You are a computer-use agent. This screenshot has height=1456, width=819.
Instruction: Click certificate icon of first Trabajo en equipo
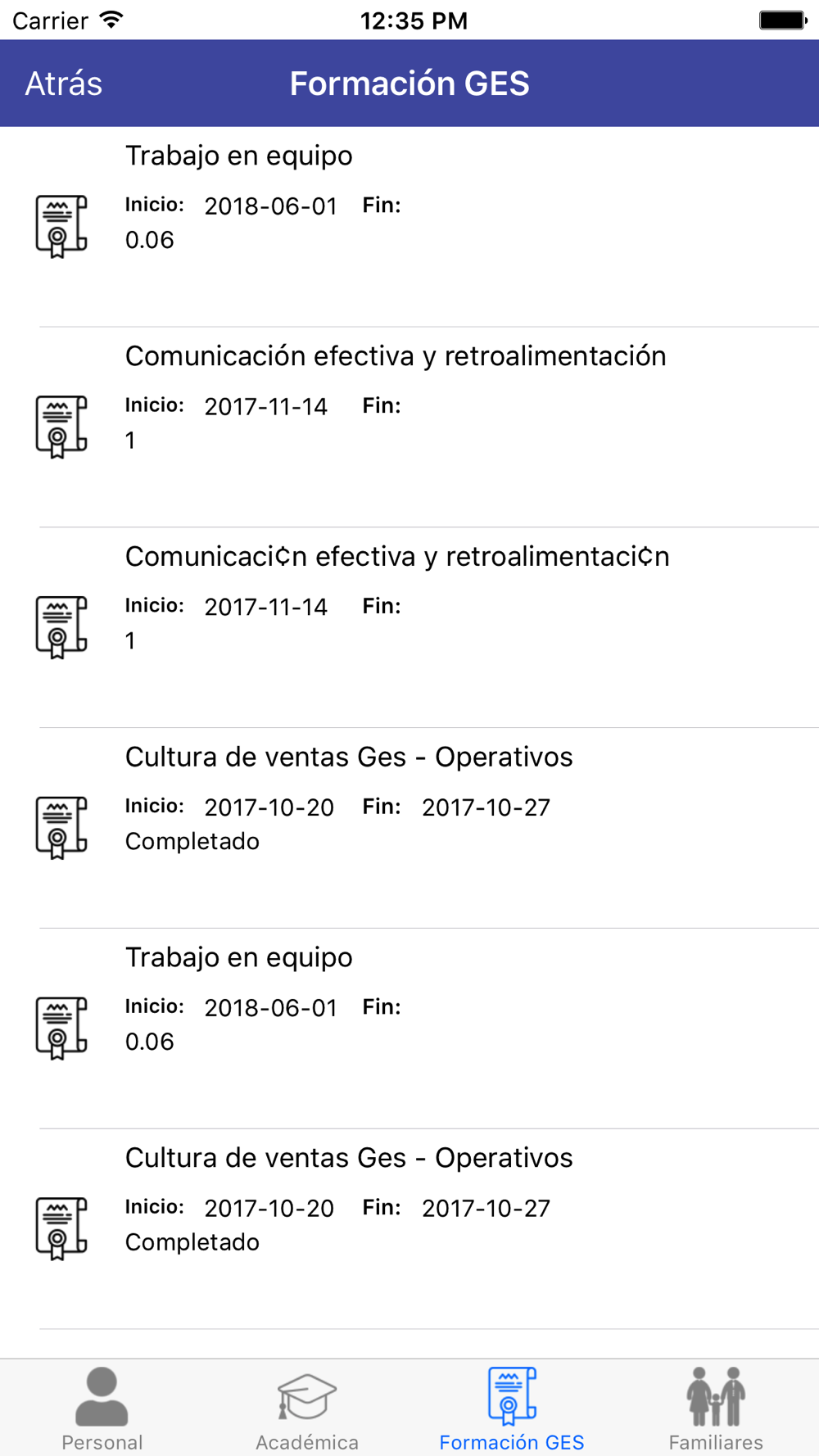(x=61, y=226)
